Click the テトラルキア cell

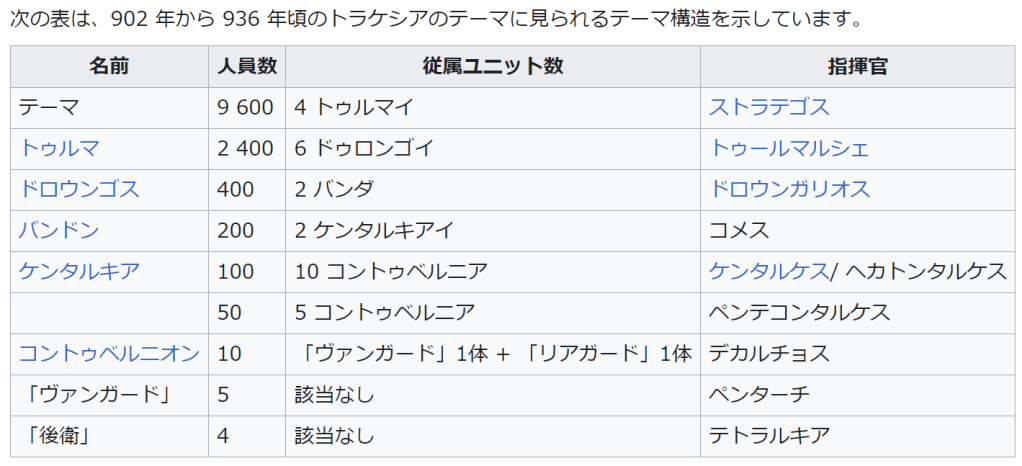[x=769, y=435]
